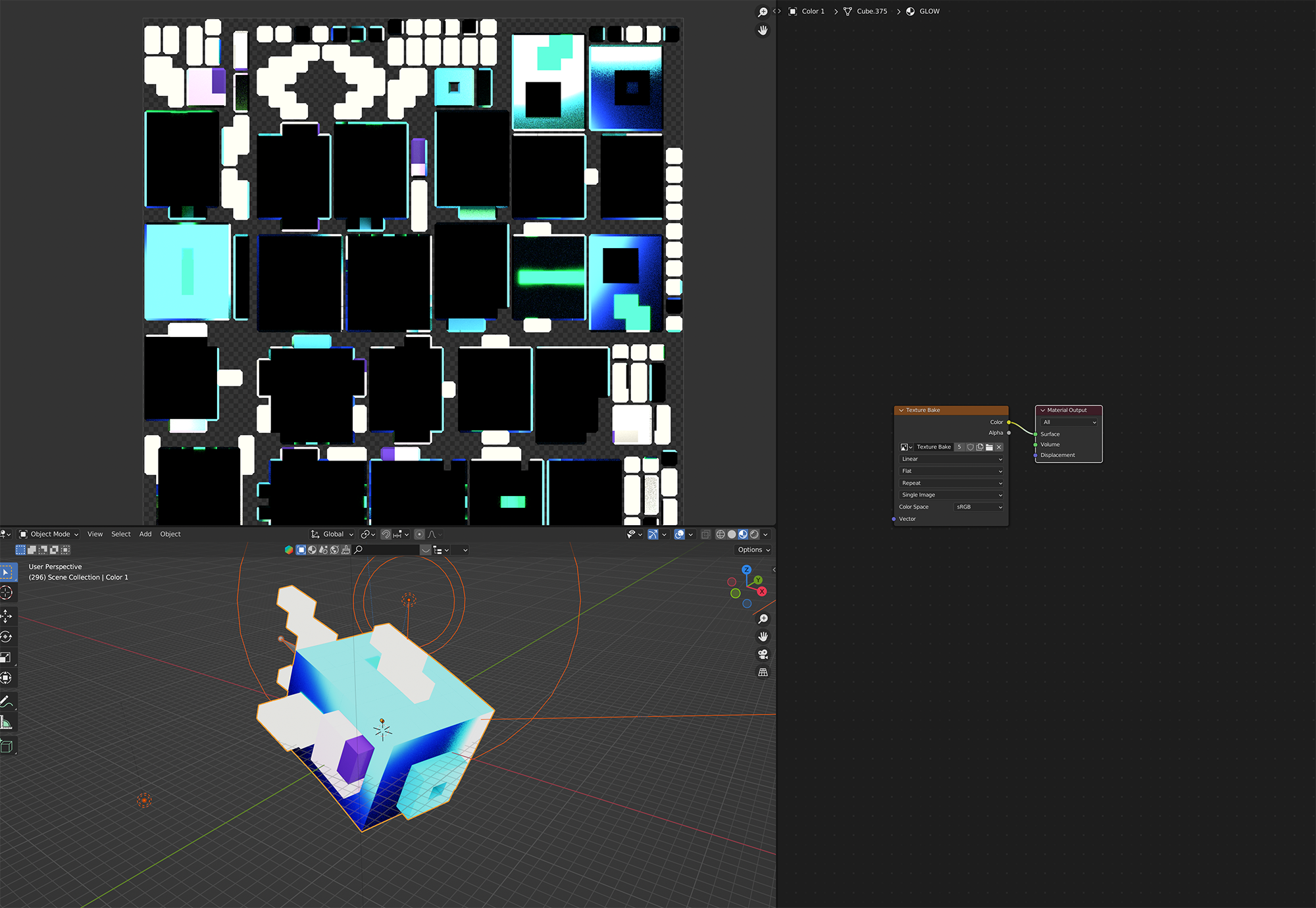Toggle X-ray view in the viewport header
This screenshot has width=1316, height=908.
tap(706, 534)
